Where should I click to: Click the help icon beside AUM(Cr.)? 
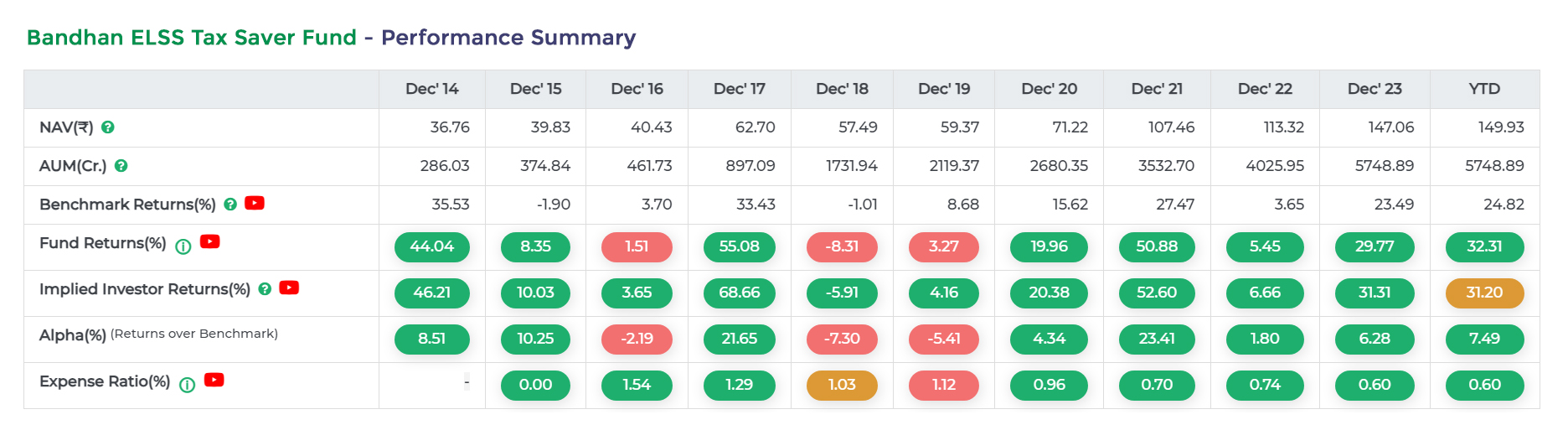tap(121, 166)
